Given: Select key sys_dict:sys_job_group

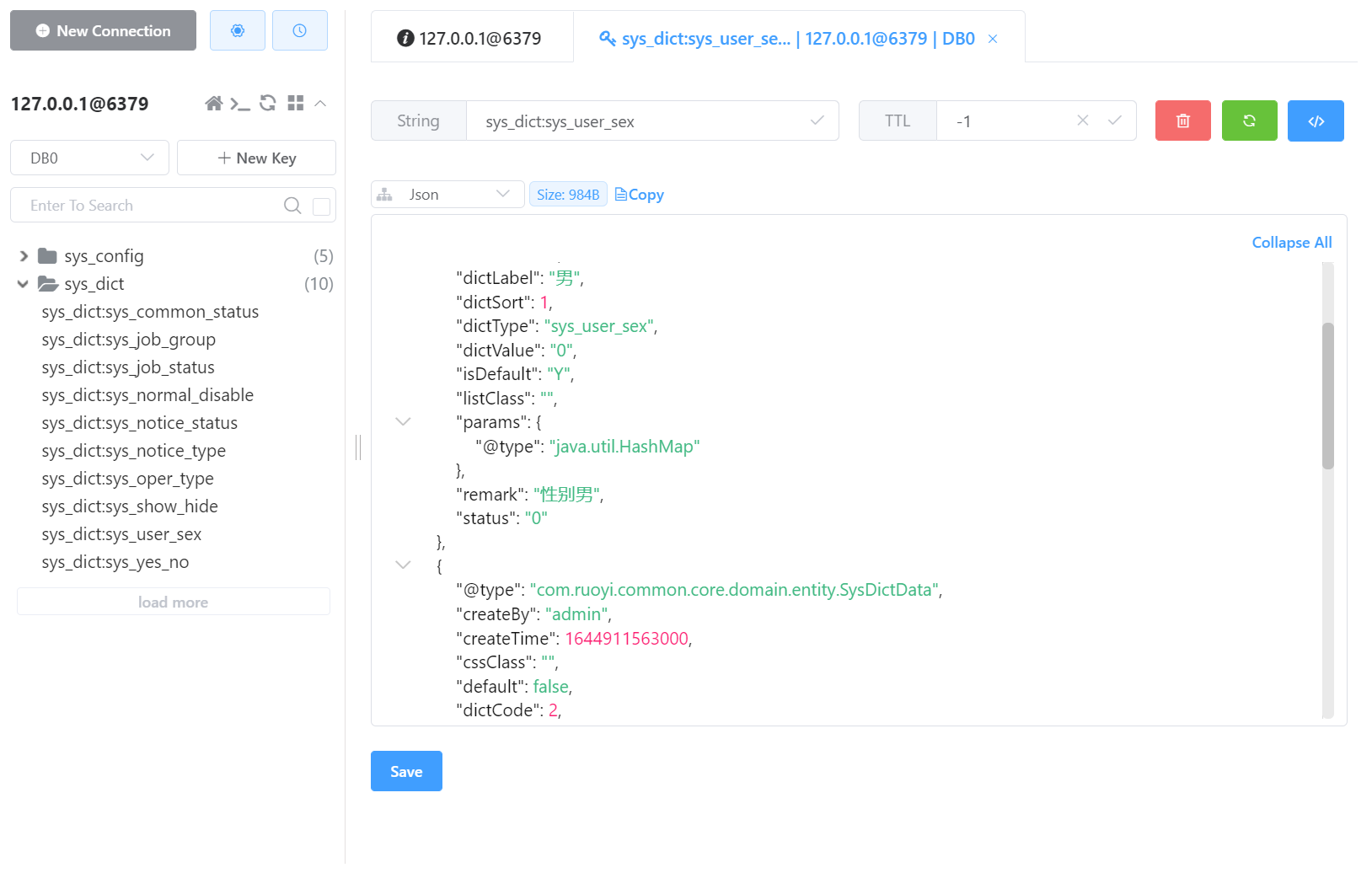Looking at the screenshot, I should tap(129, 340).
